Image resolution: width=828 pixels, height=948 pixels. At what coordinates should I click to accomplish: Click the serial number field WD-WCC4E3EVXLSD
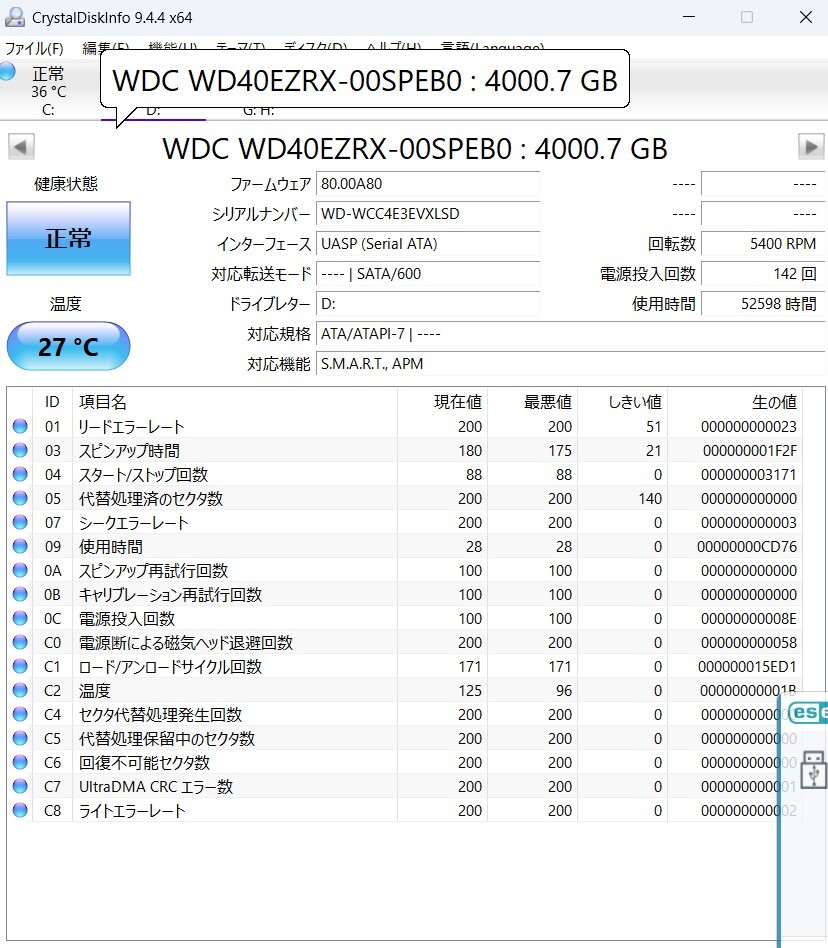428,214
